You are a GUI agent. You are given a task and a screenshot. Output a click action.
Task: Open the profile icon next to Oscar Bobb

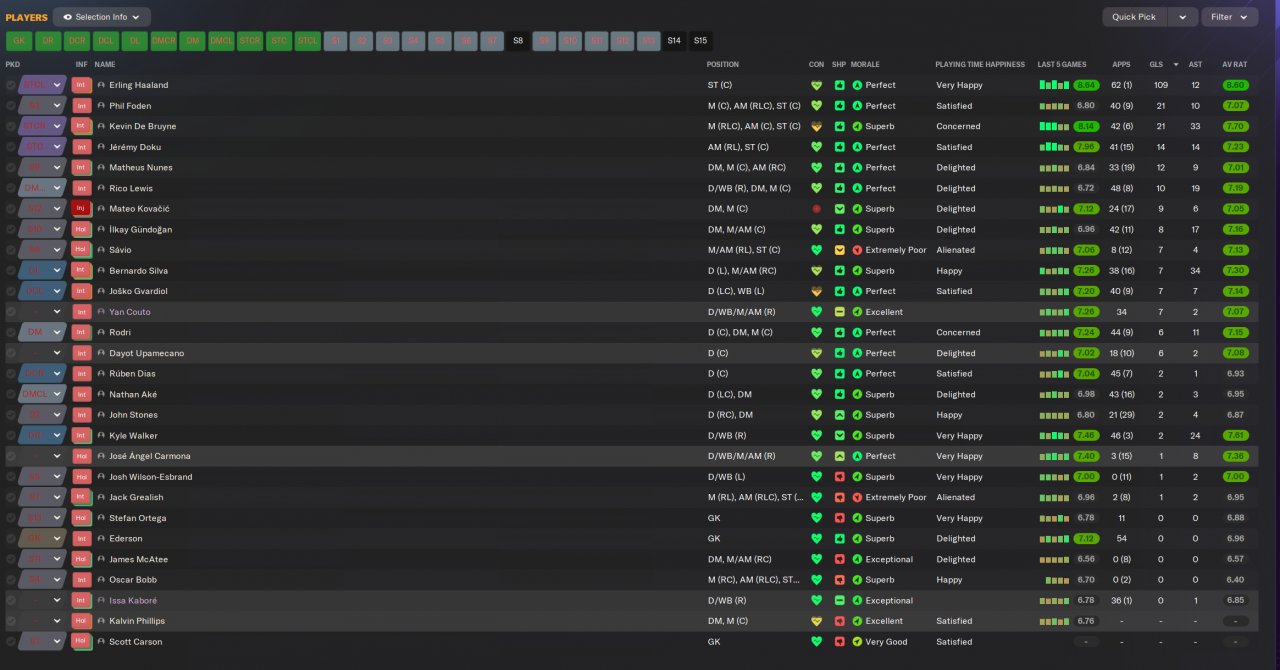[x=101, y=579]
